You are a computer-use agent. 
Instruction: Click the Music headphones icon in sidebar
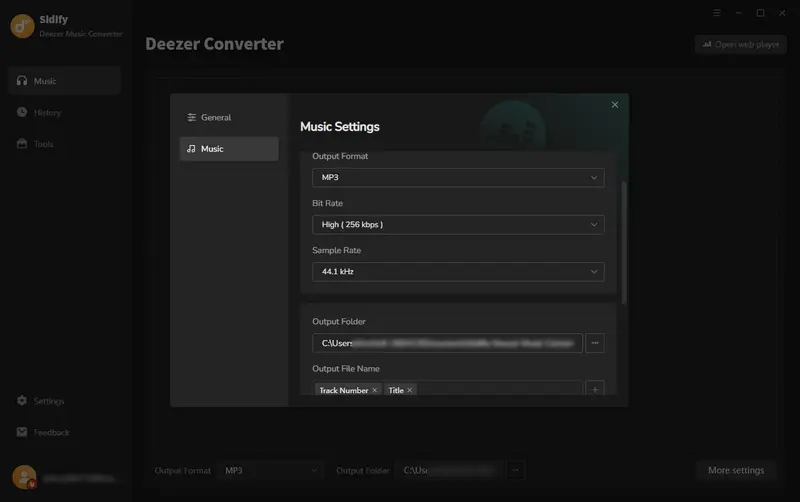[x=22, y=81]
